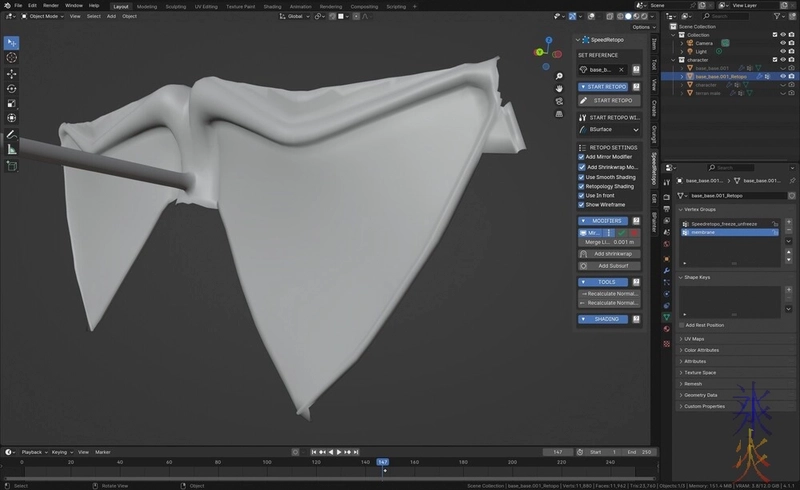The image size is (800, 490).
Task: Select the membrane vertex group
Action: [705, 232]
